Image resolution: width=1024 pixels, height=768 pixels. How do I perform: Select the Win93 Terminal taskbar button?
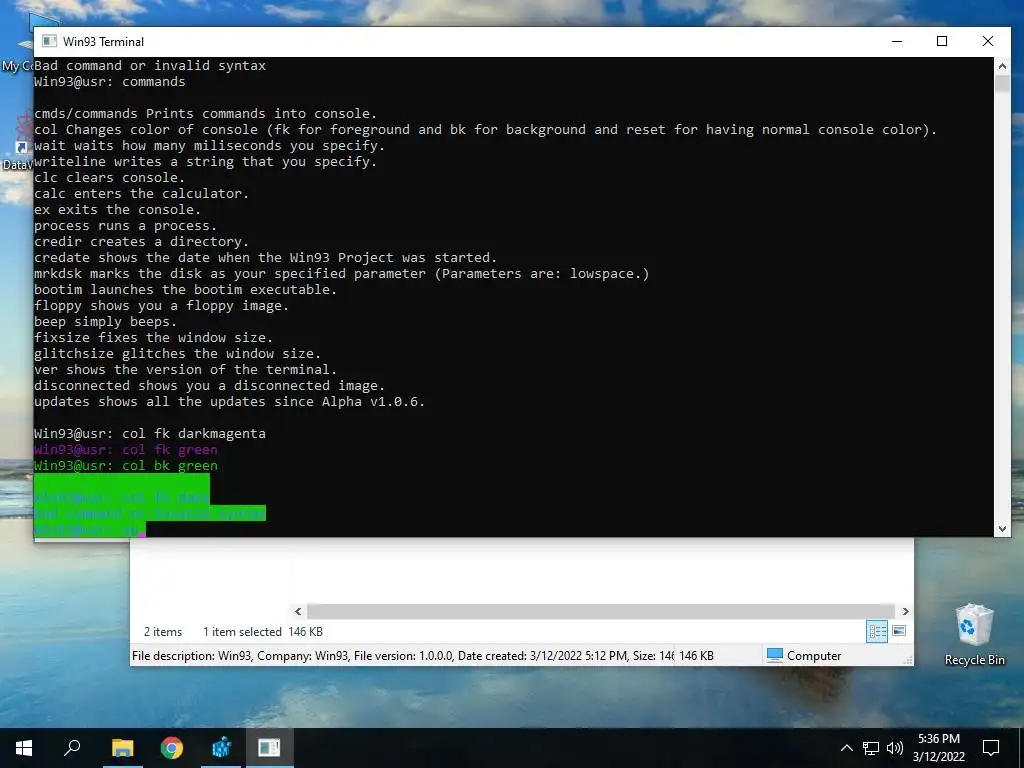click(269, 748)
